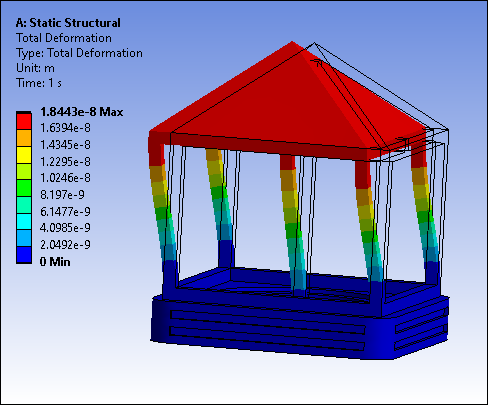488x405 pixels.
Task: Click the bright green legend color band
Action: tap(24, 188)
